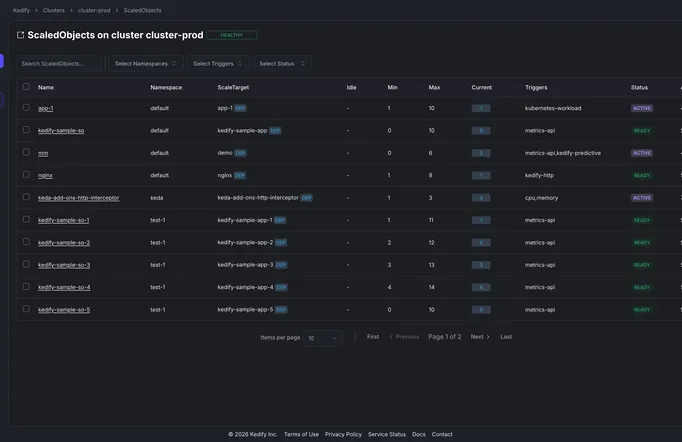This screenshot has width=682, height=442.
Task: Open the kedify-sample-so-3 link
Action: 64,265
